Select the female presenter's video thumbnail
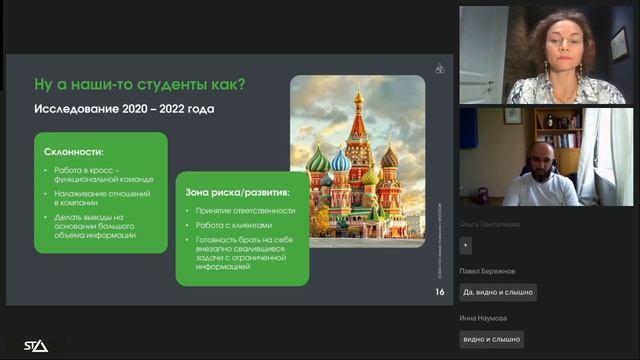The image size is (640, 360). [x=546, y=55]
